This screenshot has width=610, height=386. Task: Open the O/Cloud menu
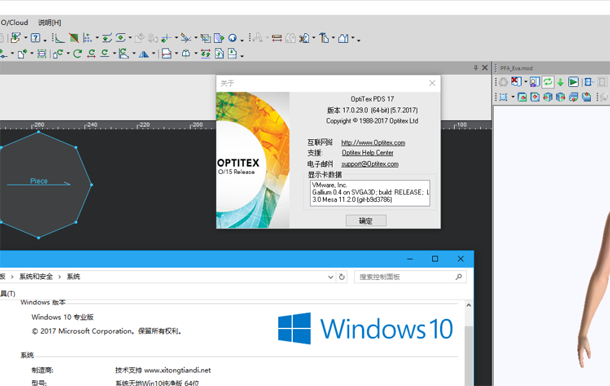pyautogui.click(x=14, y=23)
